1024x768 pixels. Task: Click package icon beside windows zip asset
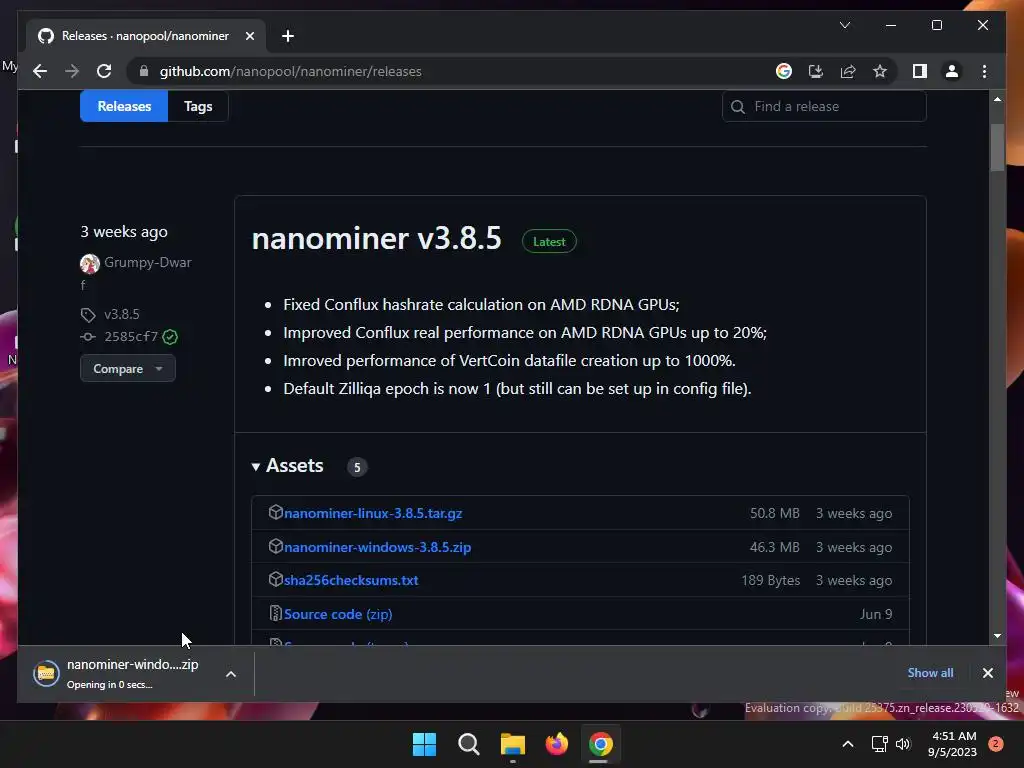point(276,546)
